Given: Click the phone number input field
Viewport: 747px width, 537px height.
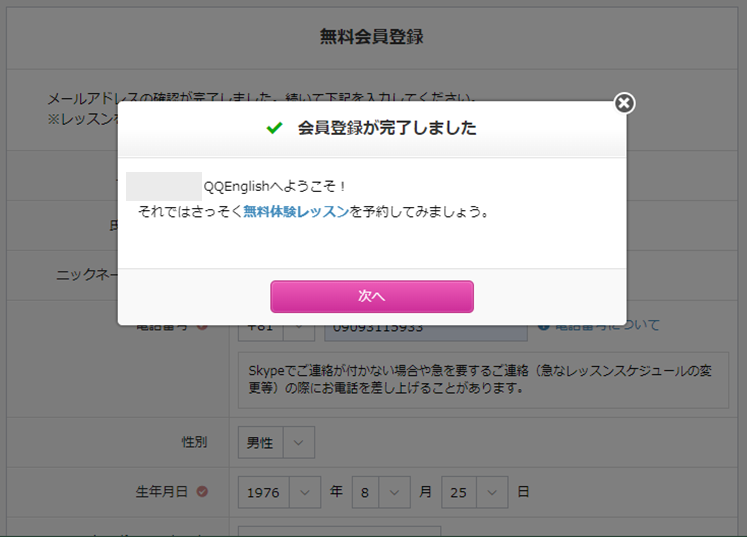Looking at the screenshot, I should coord(426,333).
